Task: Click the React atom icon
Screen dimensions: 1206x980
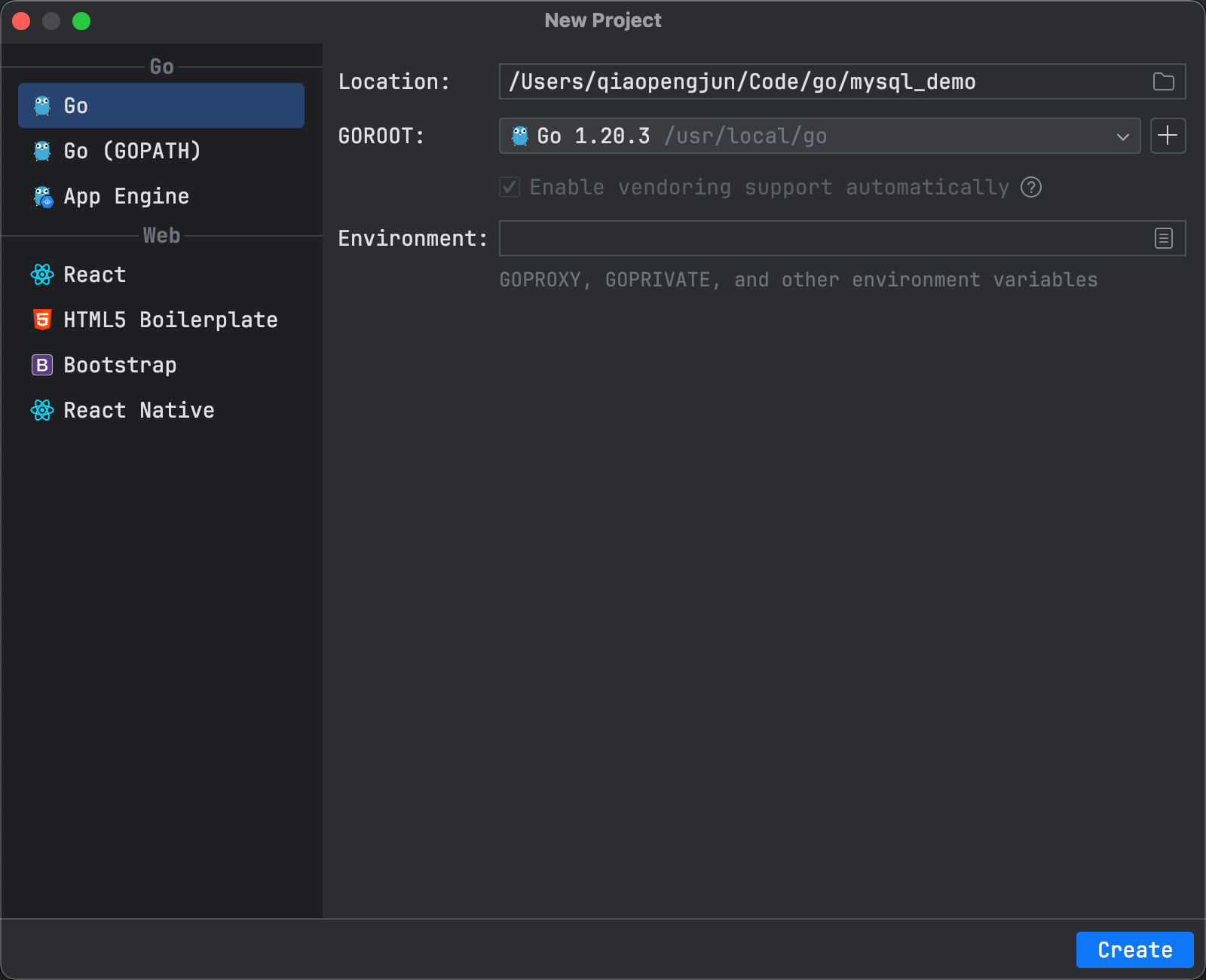Action: coord(42,274)
